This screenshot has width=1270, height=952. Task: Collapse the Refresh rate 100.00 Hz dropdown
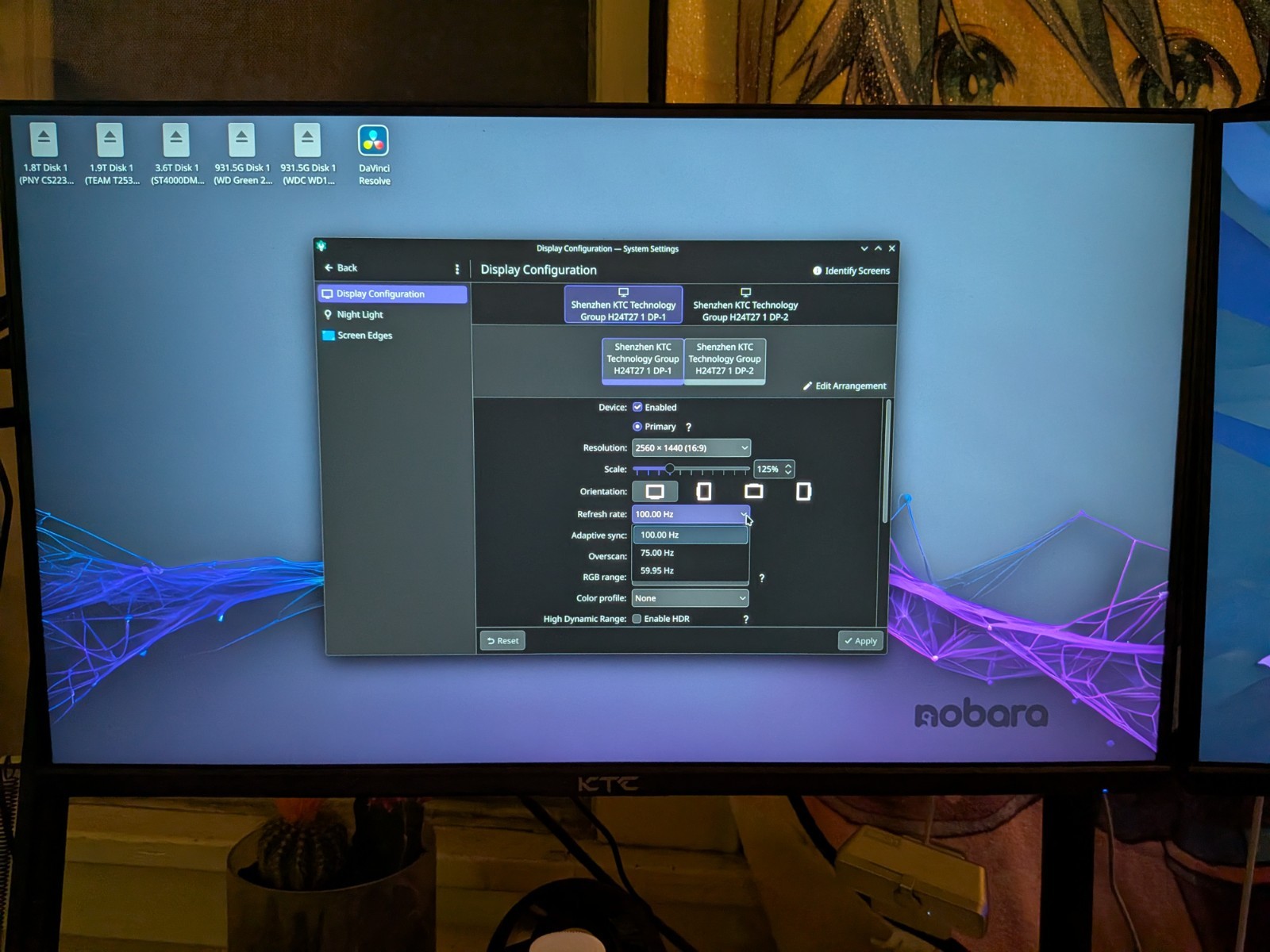(x=691, y=514)
